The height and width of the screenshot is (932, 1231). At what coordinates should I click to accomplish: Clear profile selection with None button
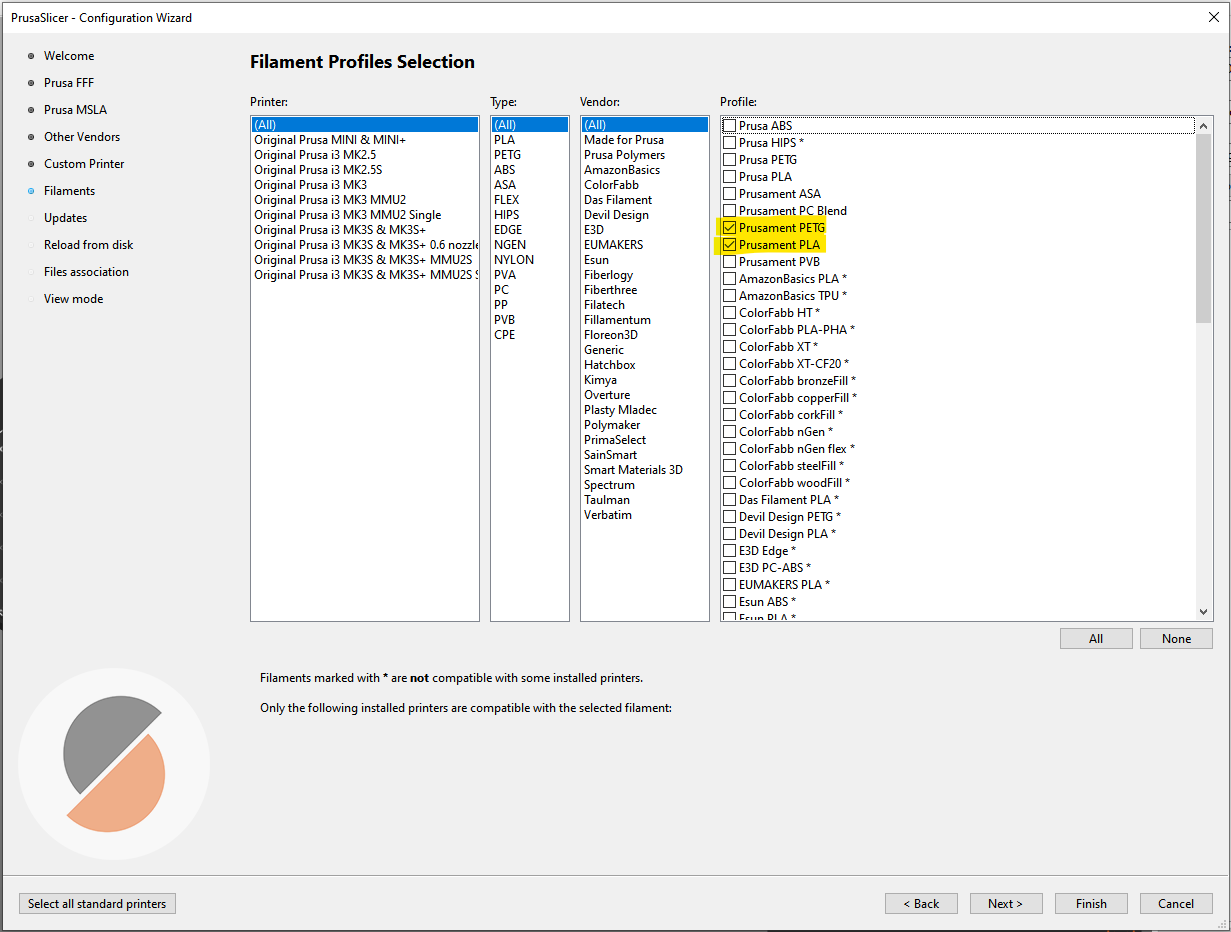(x=1176, y=639)
